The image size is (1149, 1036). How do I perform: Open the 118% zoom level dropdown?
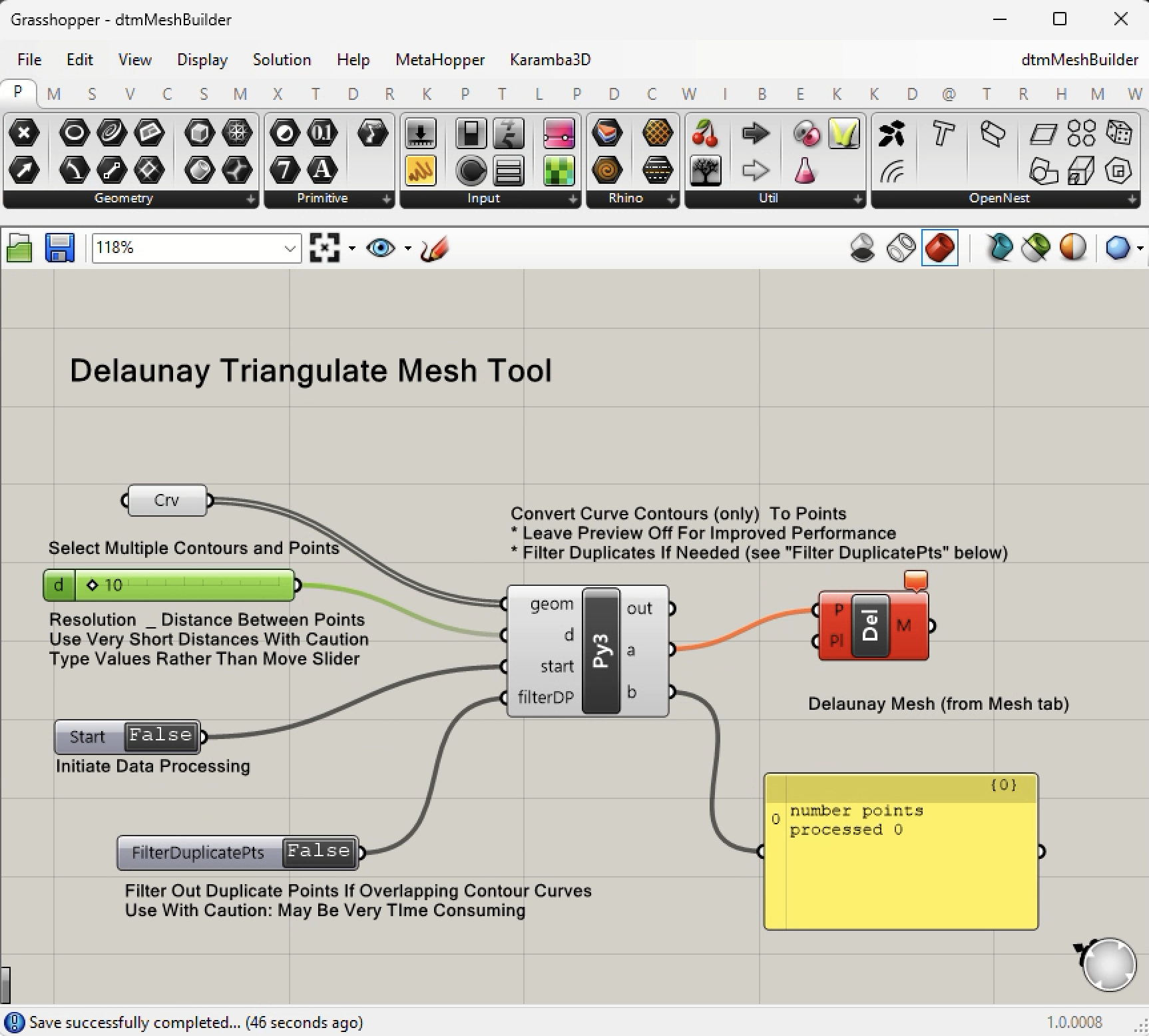290,248
